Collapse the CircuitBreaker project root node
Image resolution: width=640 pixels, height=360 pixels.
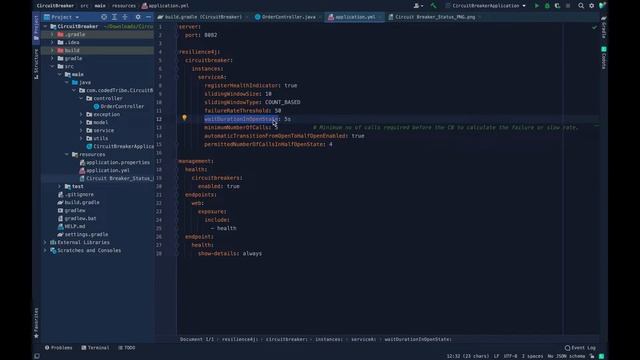[45, 27]
